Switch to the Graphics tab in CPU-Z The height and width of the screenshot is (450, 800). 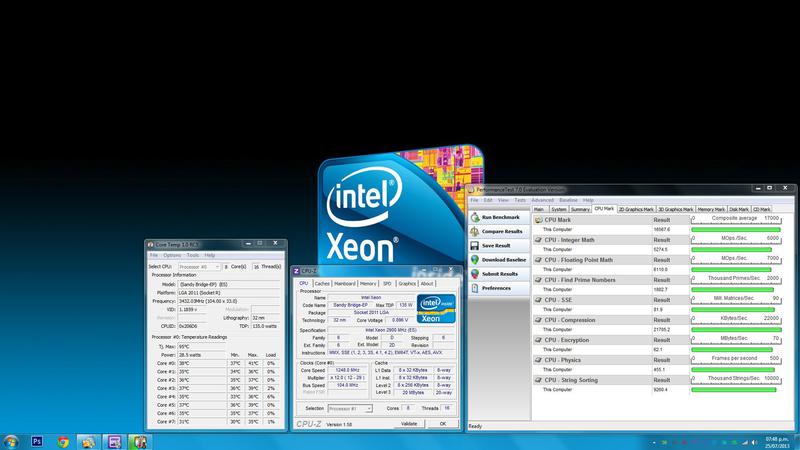pyautogui.click(x=407, y=284)
